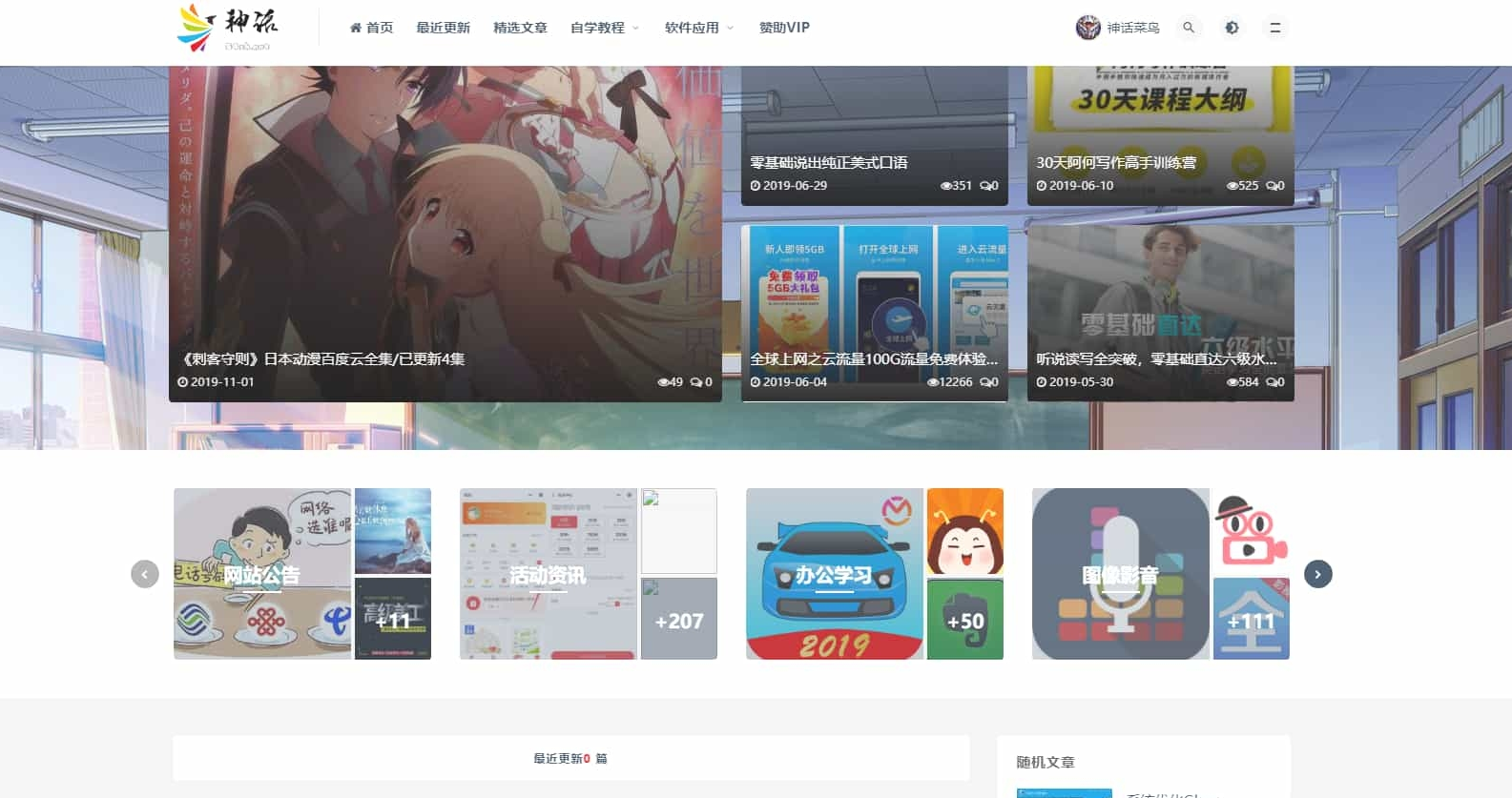Viewport: 1512px width, 798px height.
Task: Click the +111 more thumbnail in 图像影音
Action: tap(1252, 619)
